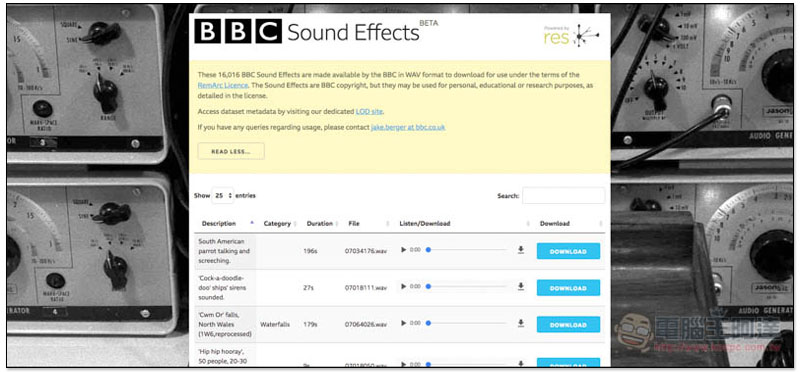
Task: Click the READ LESS... button
Action: (231, 152)
